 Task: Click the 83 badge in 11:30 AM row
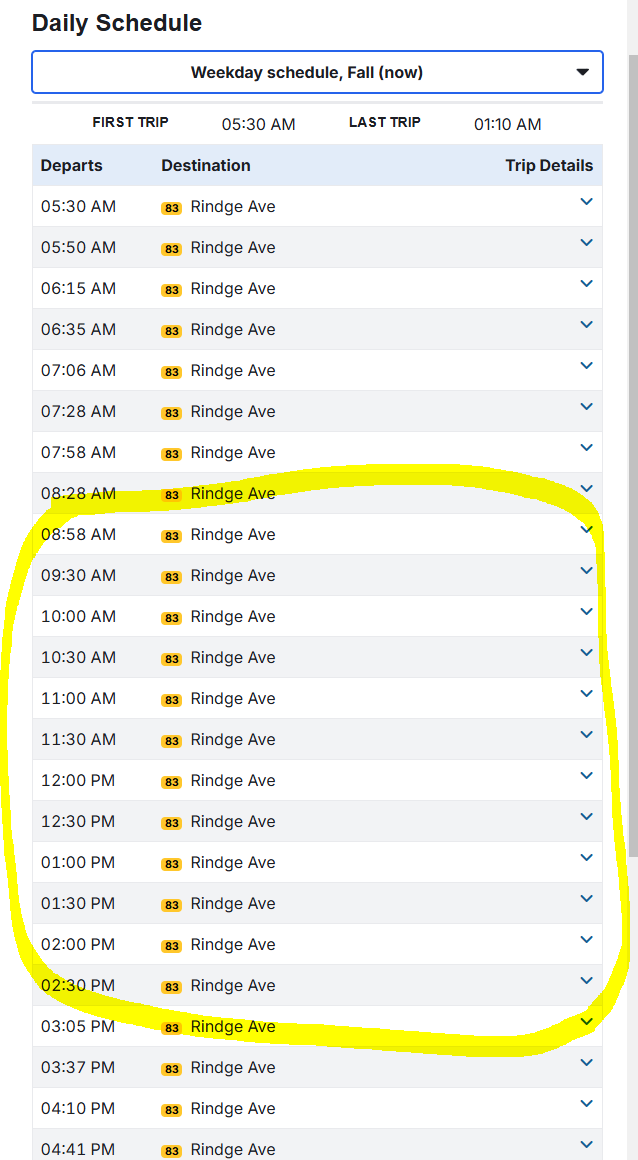pos(171,741)
